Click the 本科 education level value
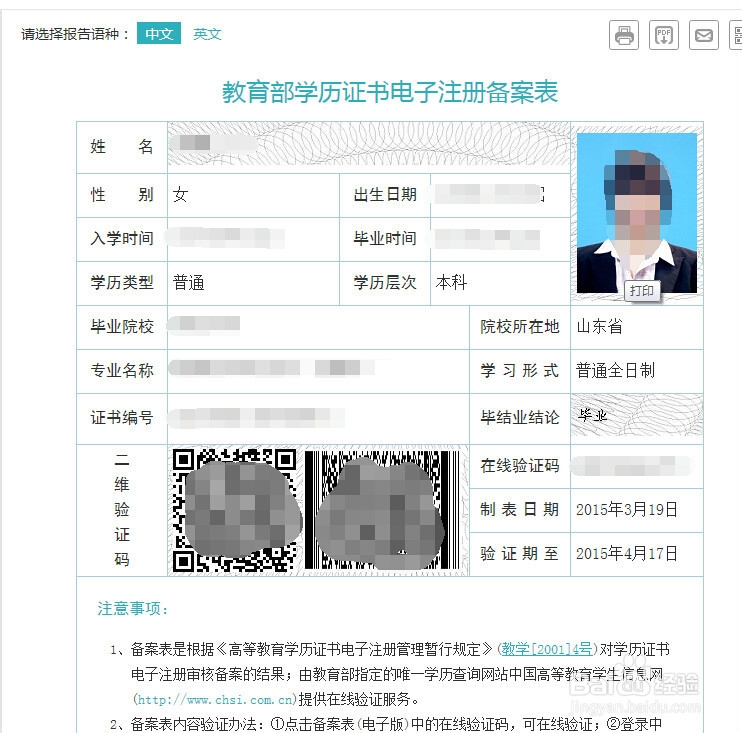Screen dimensions: 742x733 451,283
